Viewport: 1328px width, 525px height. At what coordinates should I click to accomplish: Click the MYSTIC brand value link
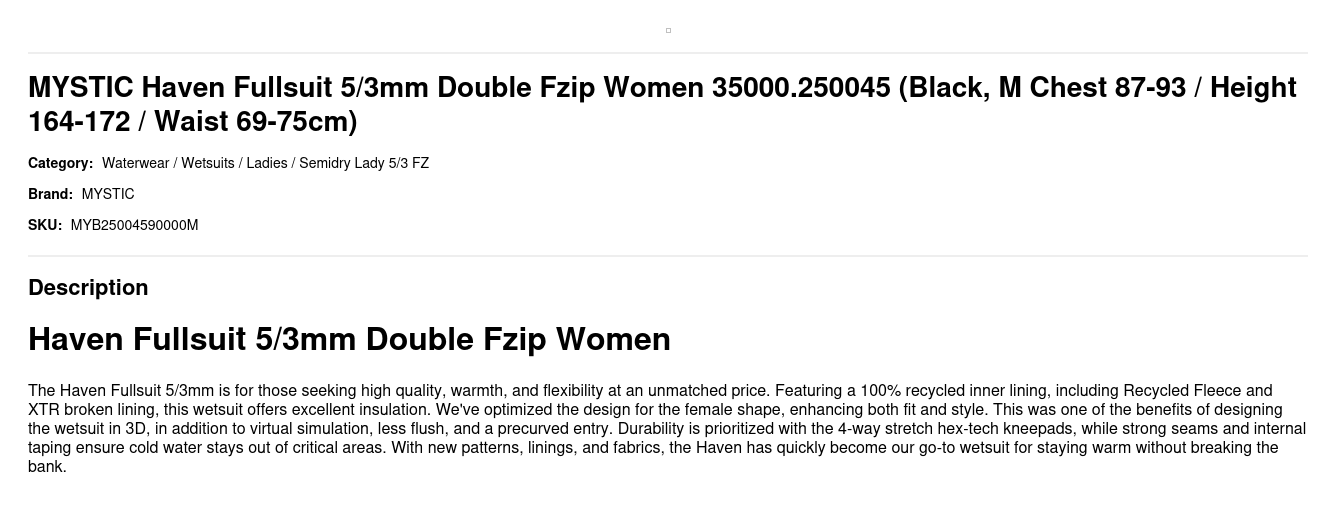108,194
